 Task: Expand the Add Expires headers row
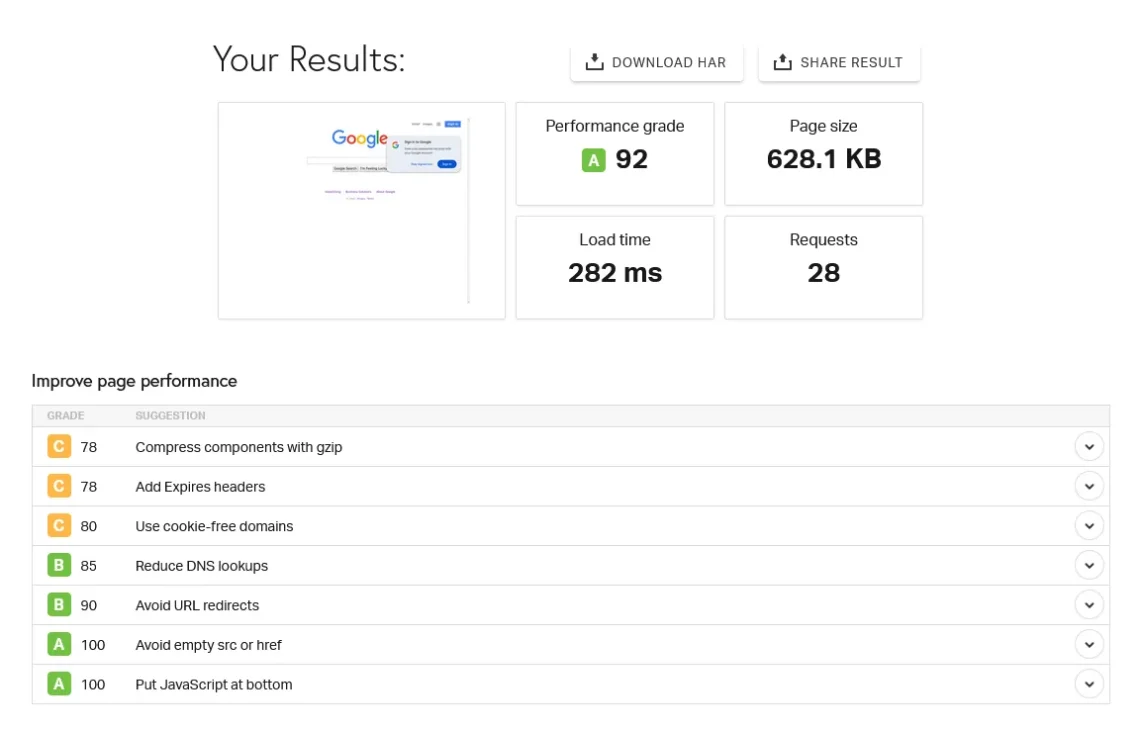tap(1089, 486)
